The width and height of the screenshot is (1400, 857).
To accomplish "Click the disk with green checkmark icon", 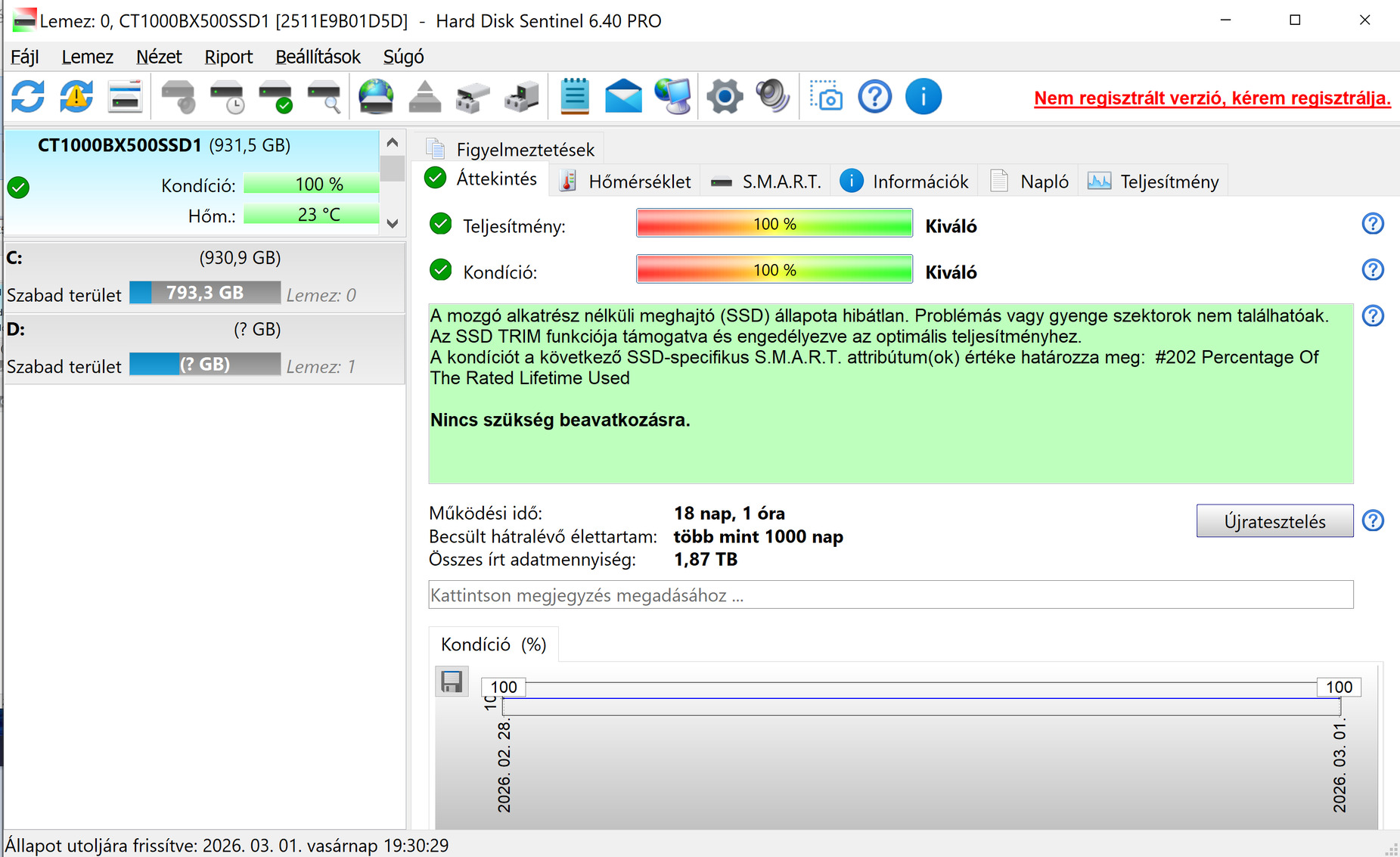I will [275, 97].
